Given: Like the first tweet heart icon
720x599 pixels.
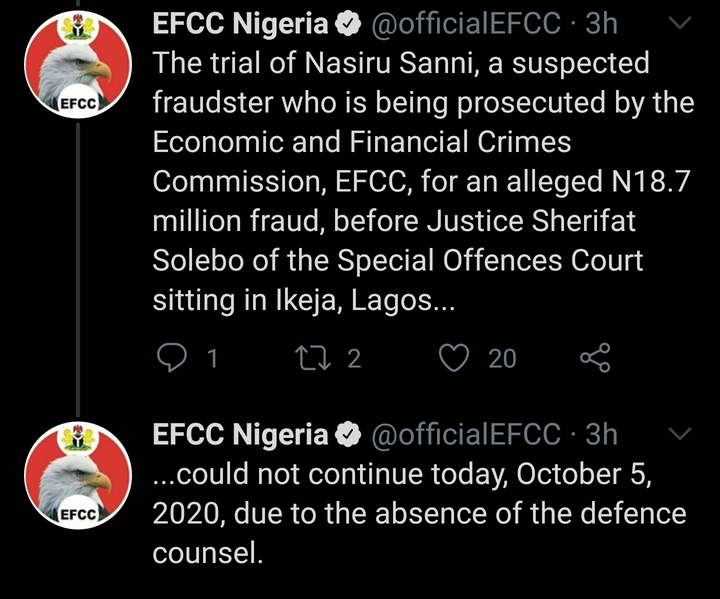Looking at the screenshot, I should click(454, 357).
